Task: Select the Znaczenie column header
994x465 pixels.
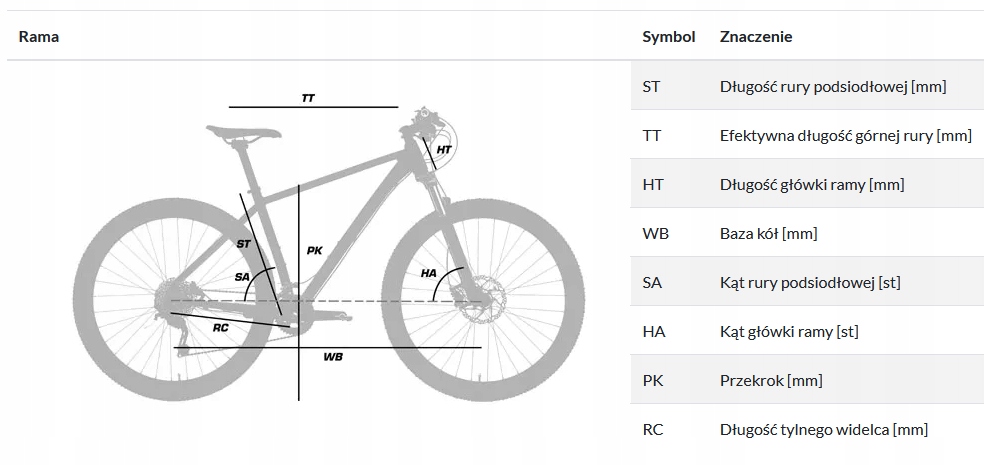Action: click(x=756, y=37)
